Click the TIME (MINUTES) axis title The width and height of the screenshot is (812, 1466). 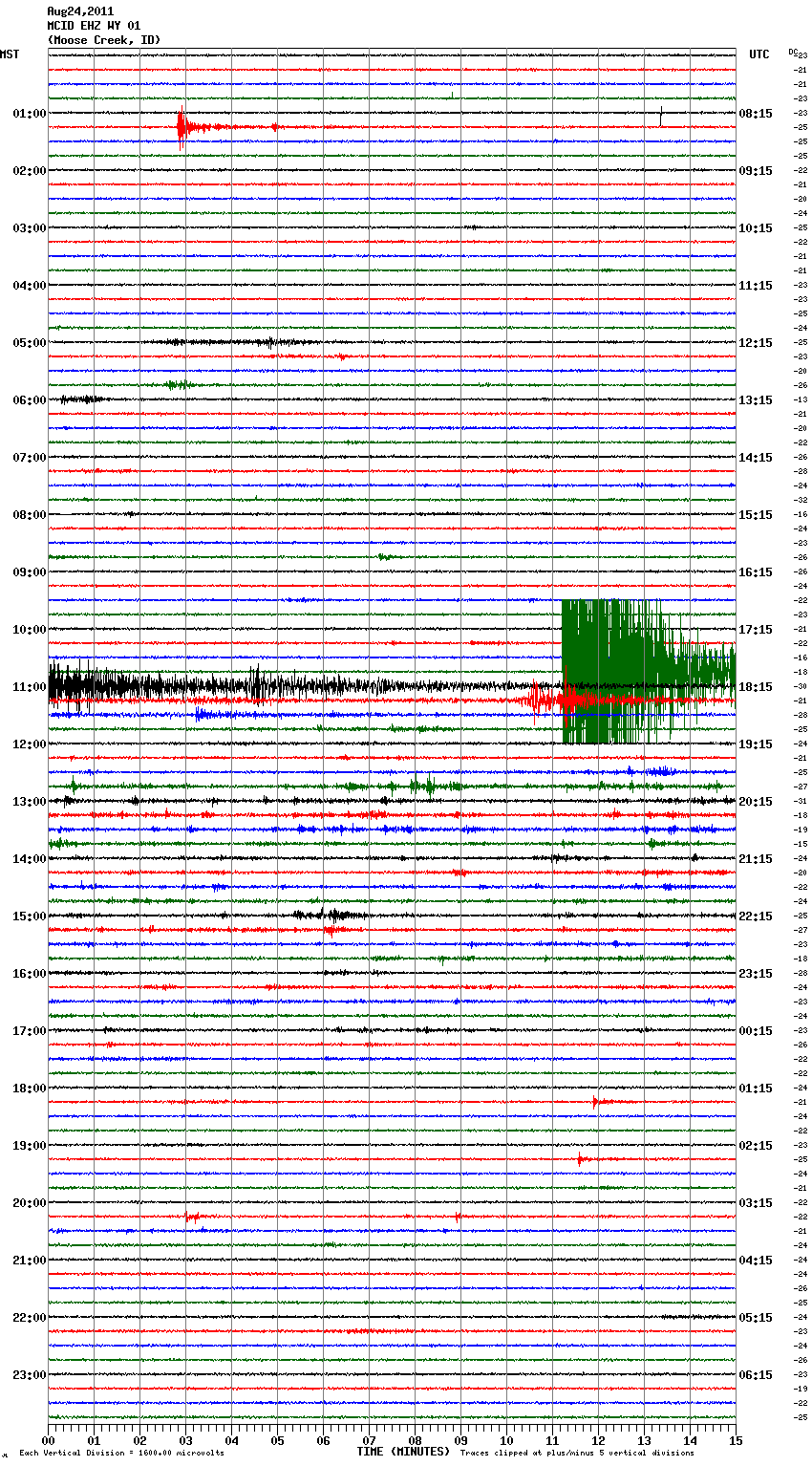[403, 1452]
